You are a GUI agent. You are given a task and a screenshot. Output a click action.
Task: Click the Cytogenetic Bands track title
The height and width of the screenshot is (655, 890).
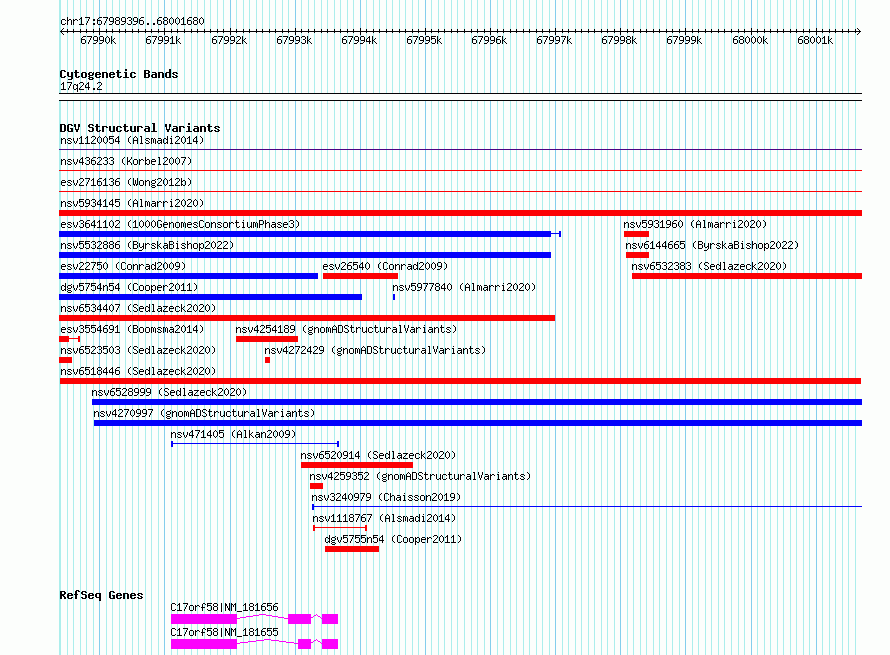point(119,74)
